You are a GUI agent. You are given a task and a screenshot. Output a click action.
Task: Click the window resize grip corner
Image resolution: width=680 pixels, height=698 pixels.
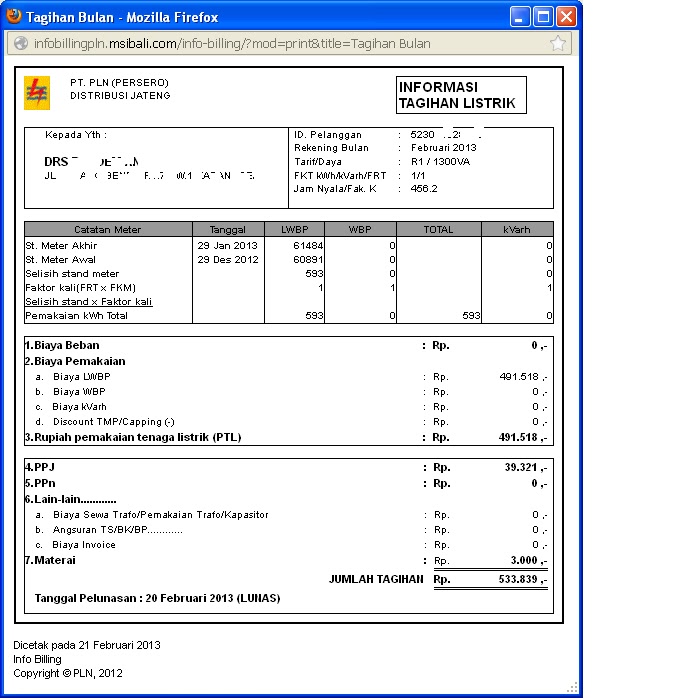(573, 688)
